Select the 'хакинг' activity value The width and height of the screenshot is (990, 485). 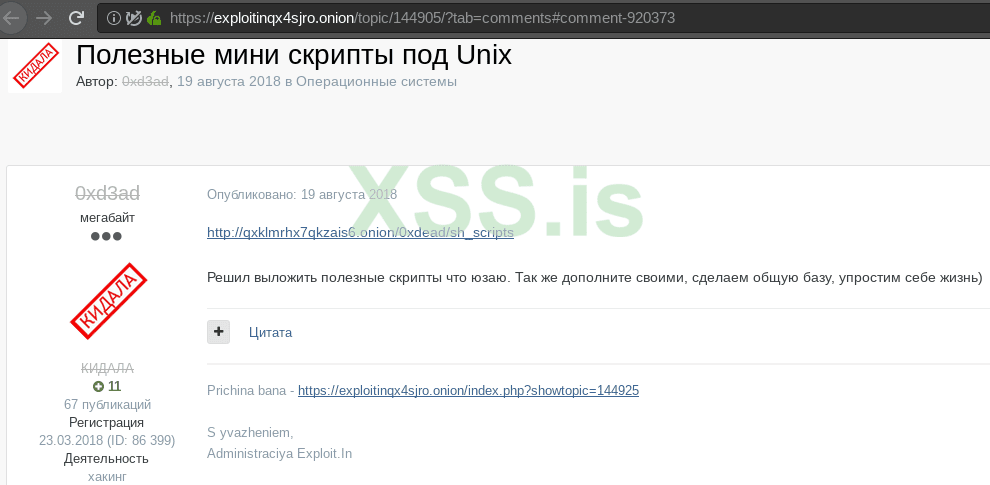(107, 476)
